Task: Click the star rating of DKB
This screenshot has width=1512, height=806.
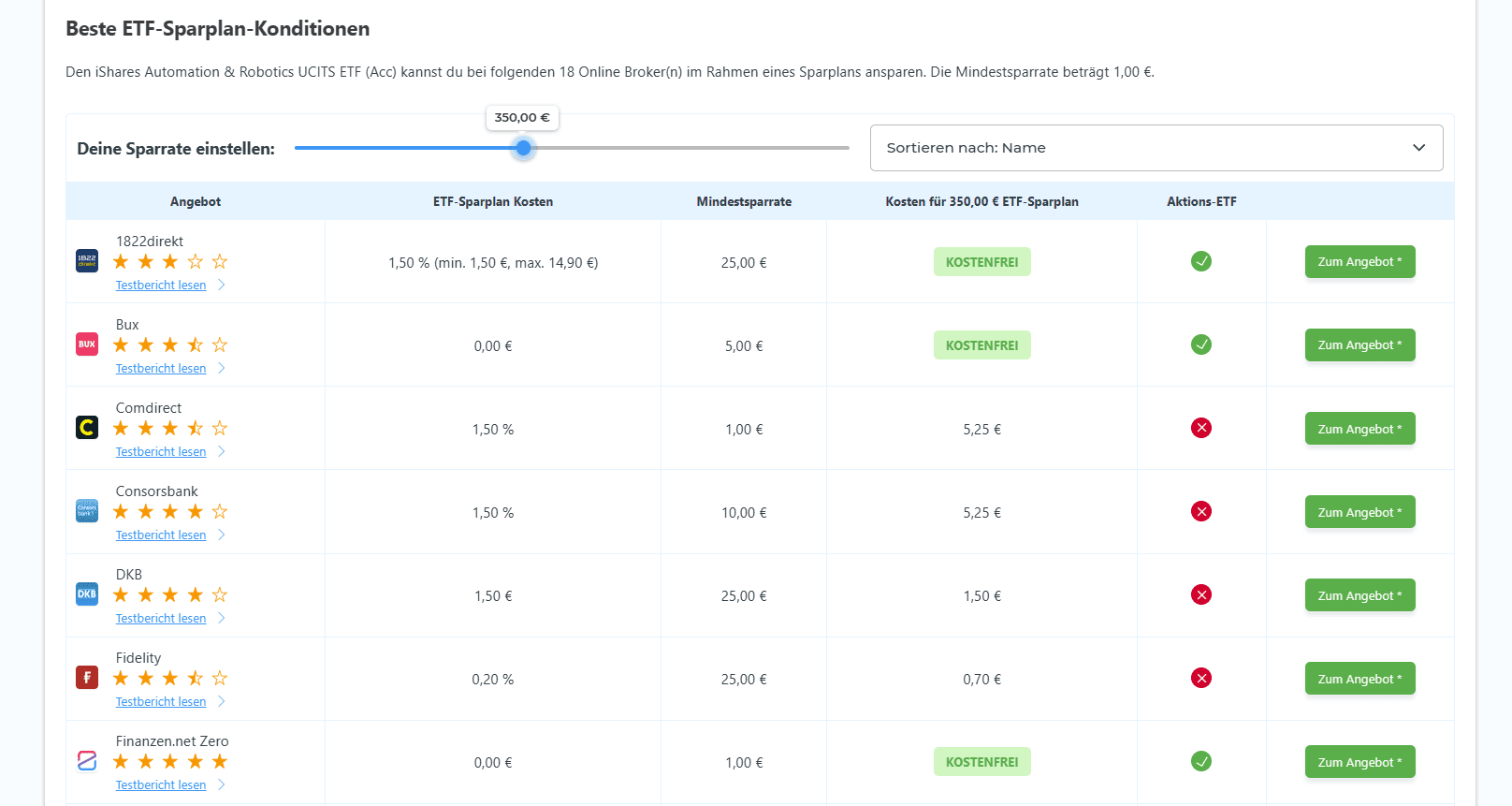Action: click(170, 594)
